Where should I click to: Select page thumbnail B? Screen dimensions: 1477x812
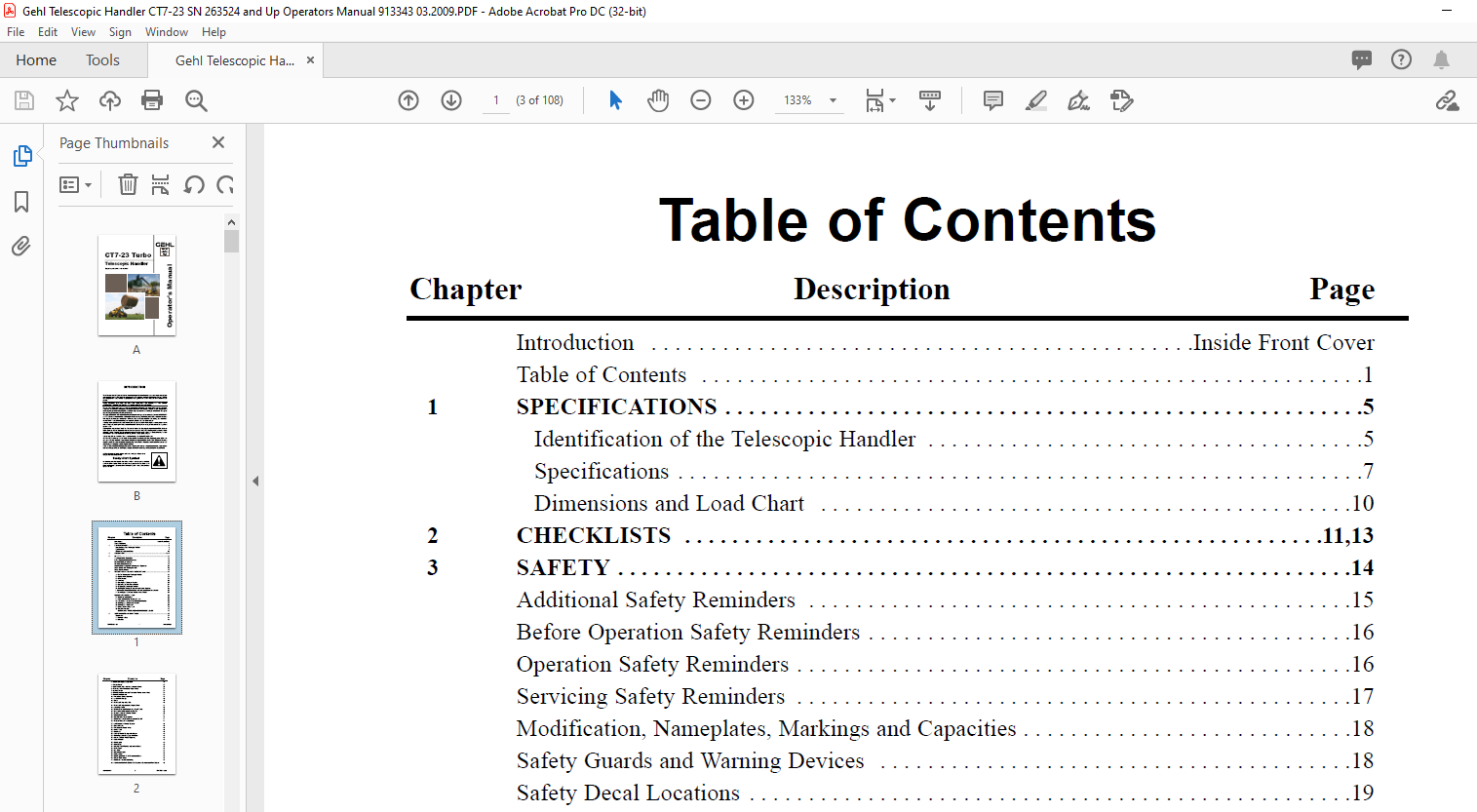[136, 431]
